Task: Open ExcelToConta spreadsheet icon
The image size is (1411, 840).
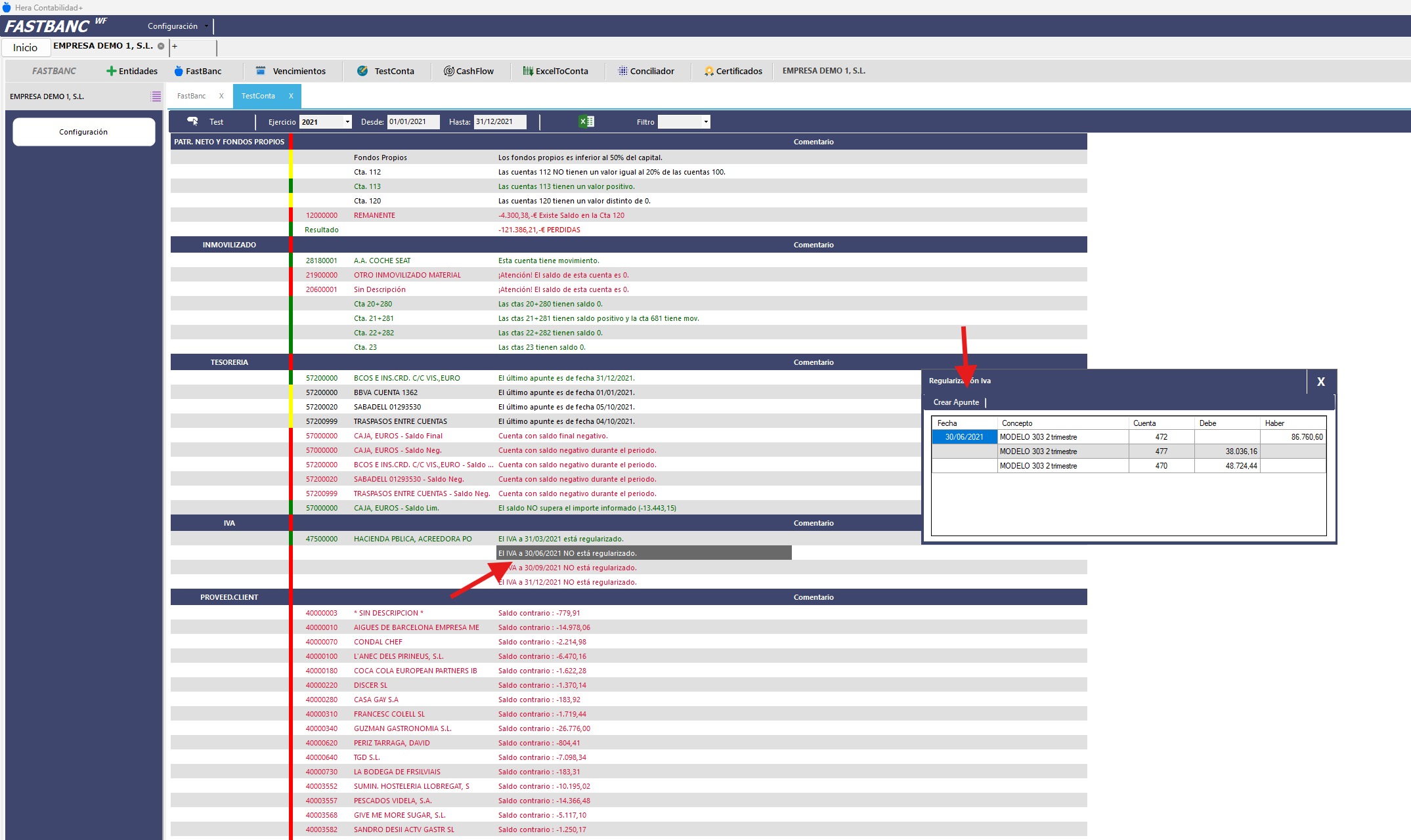Action: tap(528, 71)
